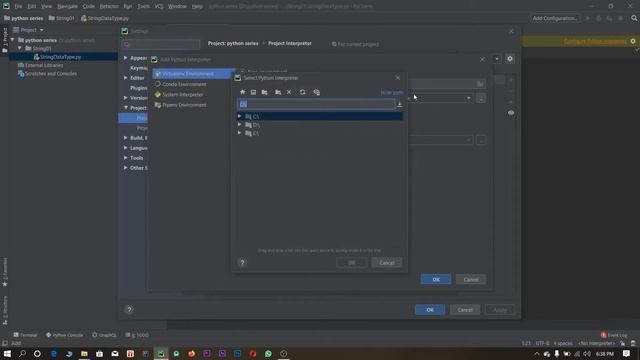
Task: Expand the C:\ drive node
Action: pos(240,116)
